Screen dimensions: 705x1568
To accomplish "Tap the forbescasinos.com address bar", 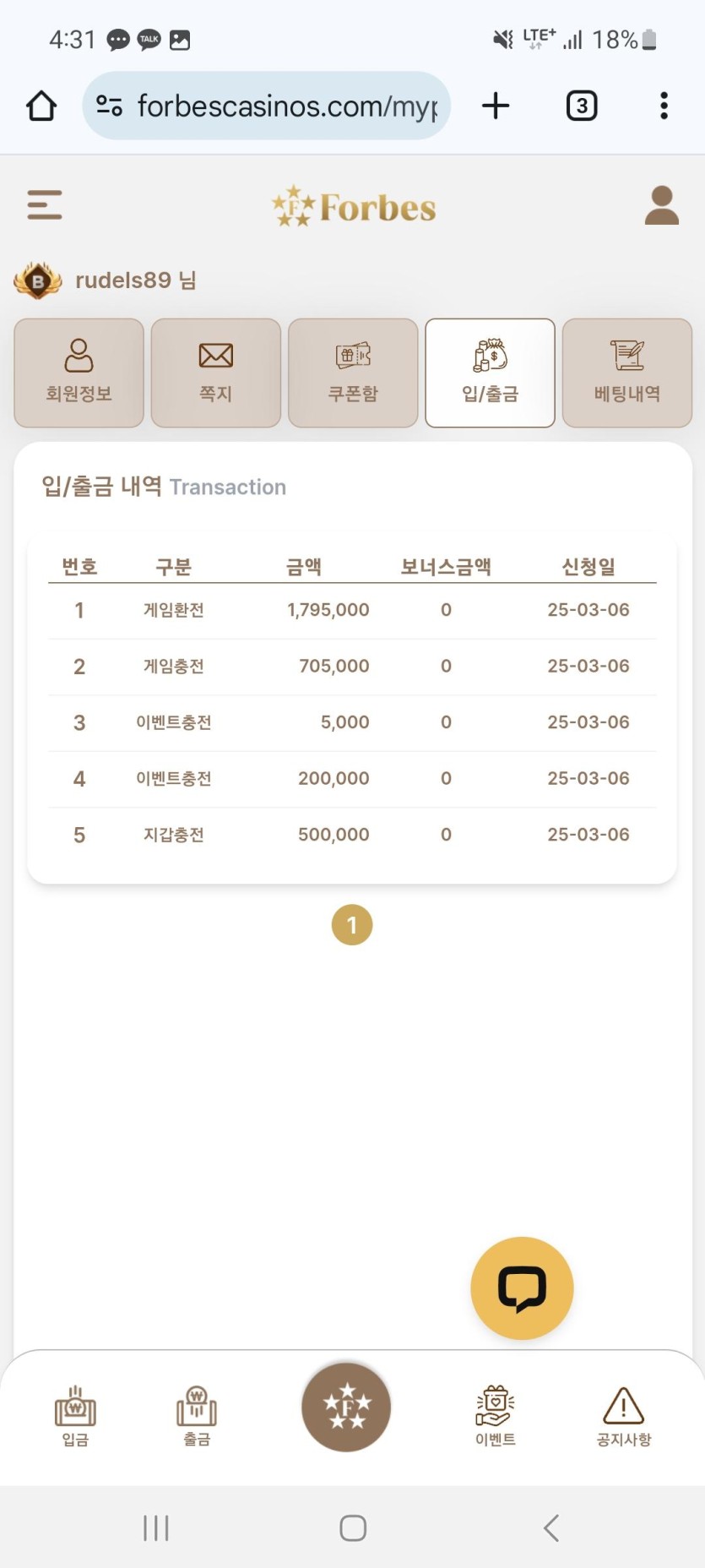I will pyautogui.click(x=279, y=106).
